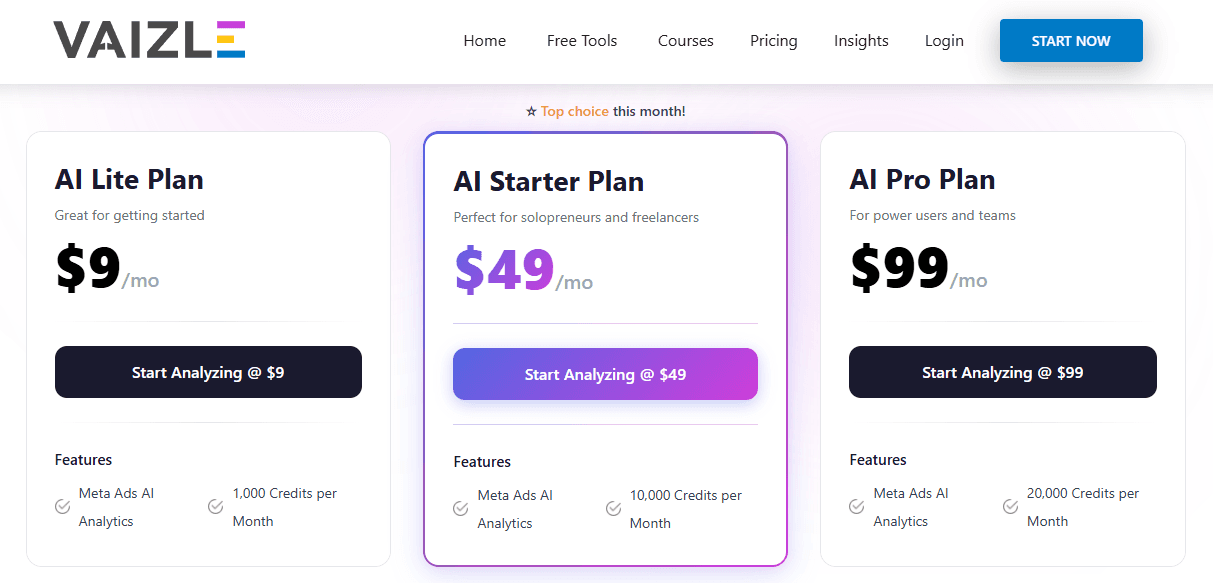Open the Free Tools menu
This screenshot has height=583, width=1213.
coord(581,40)
